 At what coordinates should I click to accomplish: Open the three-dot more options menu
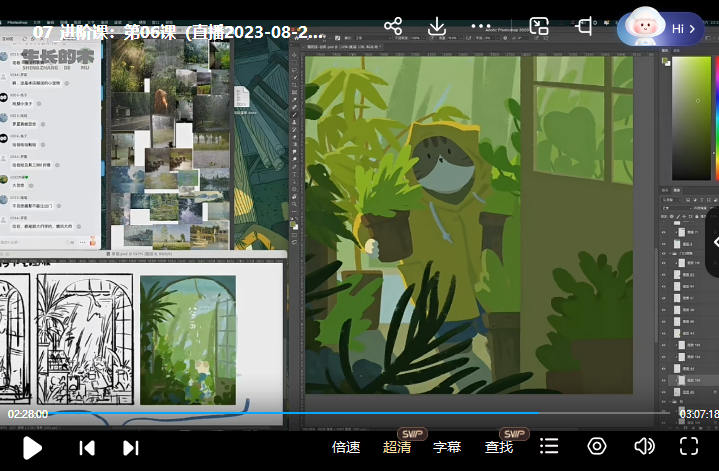tap(481, 27)
